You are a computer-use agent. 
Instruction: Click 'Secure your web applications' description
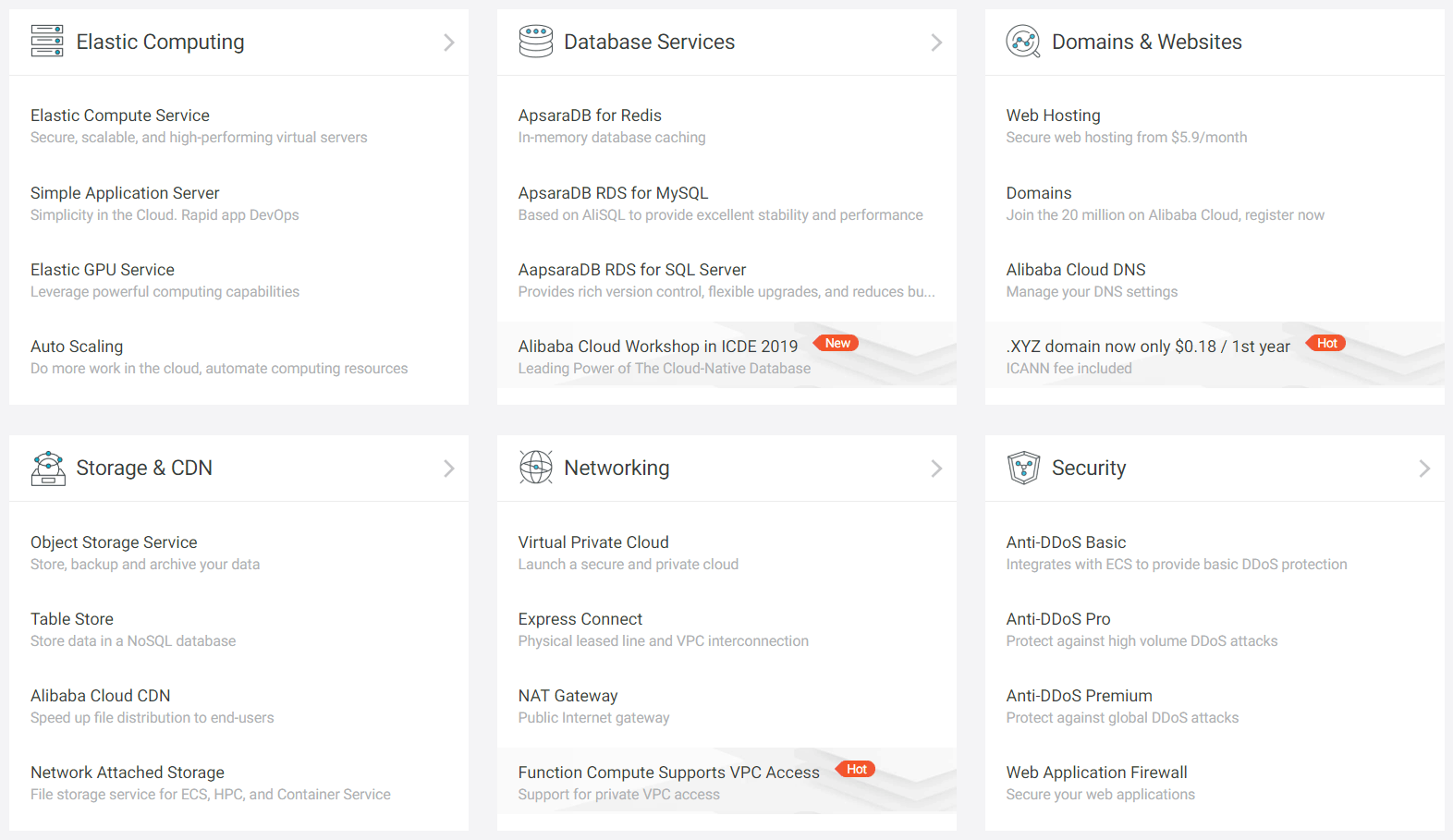1101,795
